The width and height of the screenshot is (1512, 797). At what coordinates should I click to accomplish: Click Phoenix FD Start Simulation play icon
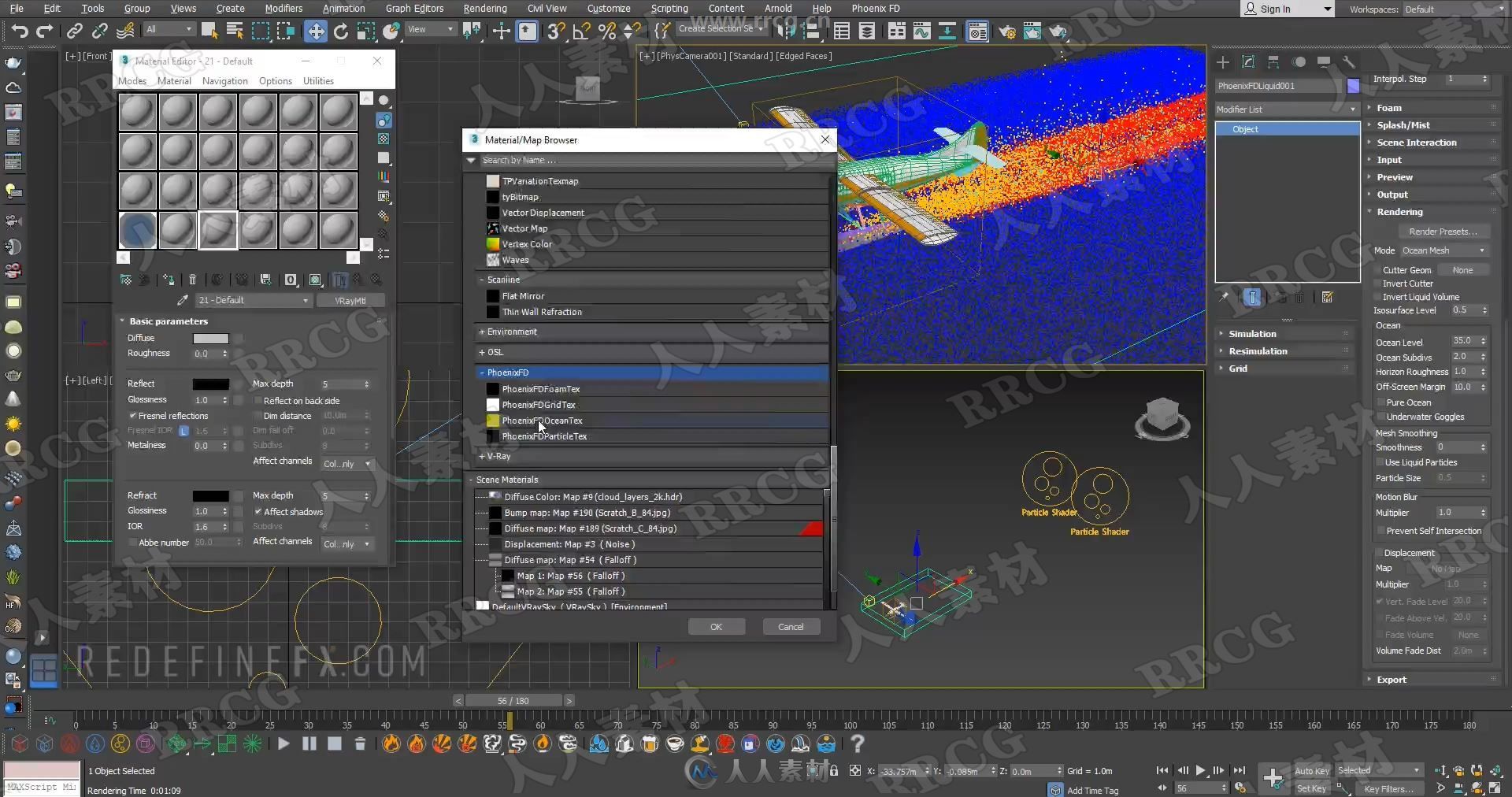(283, 743)
